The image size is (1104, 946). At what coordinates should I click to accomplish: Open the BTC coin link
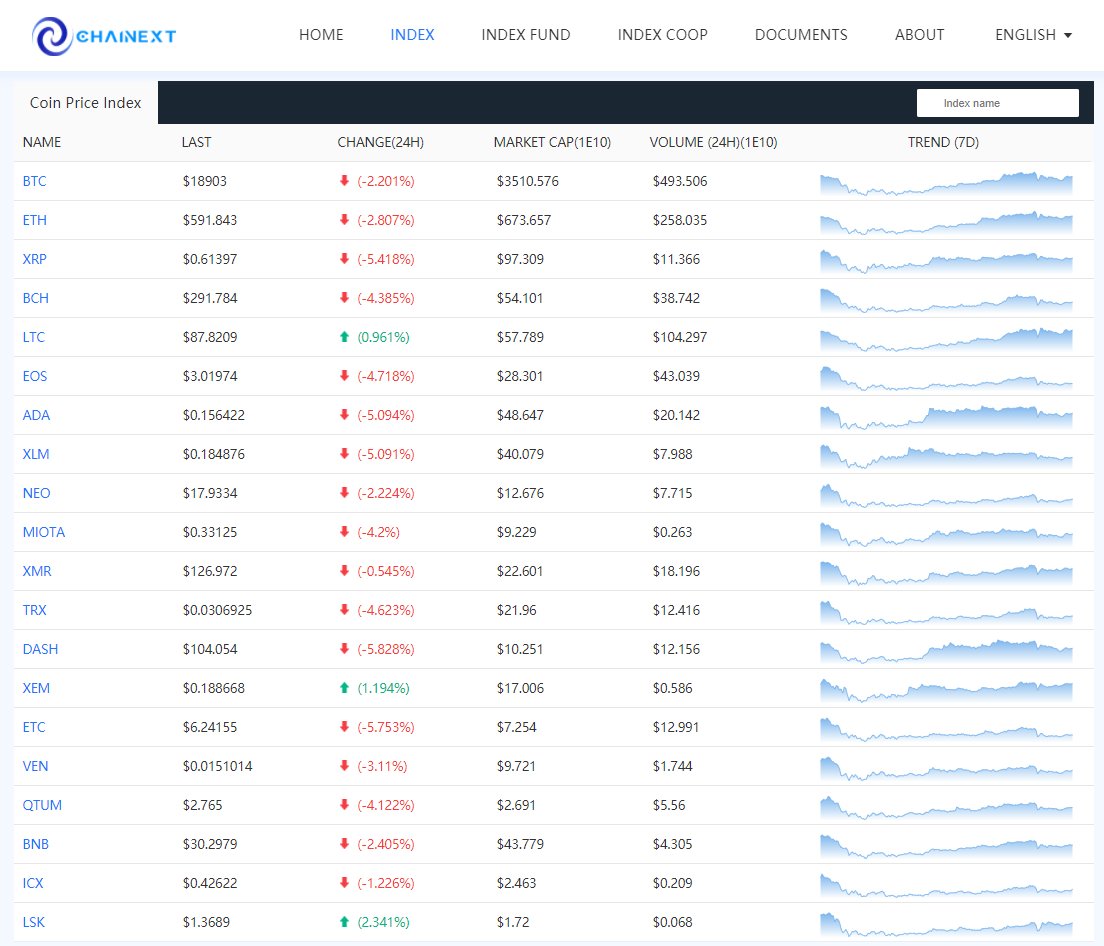tap(34, 181)
